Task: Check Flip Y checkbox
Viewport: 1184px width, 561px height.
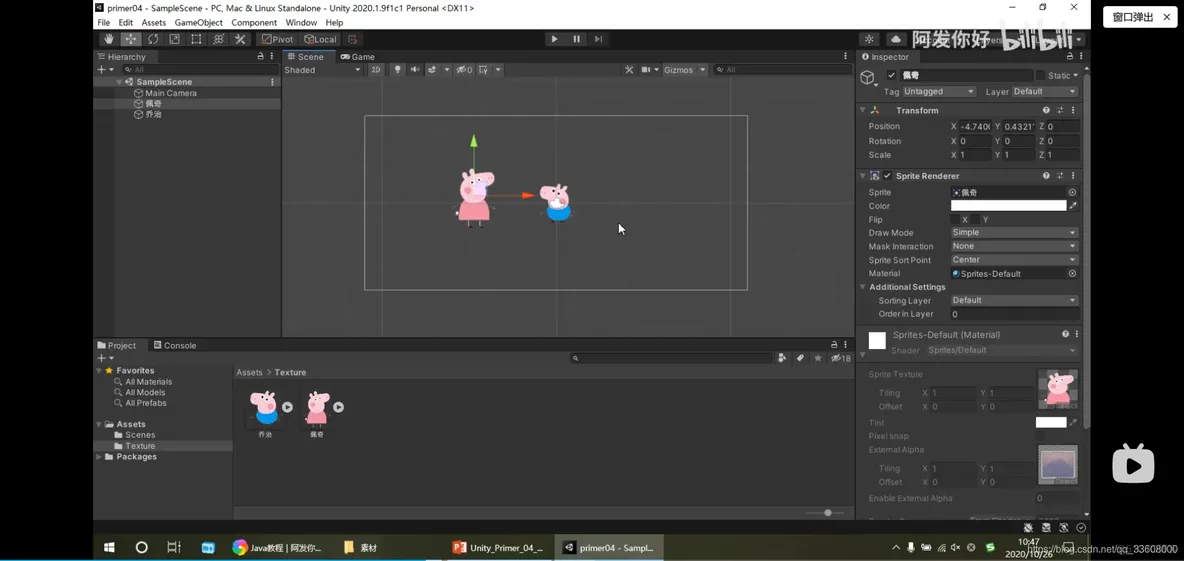Action: pos(975,219)
